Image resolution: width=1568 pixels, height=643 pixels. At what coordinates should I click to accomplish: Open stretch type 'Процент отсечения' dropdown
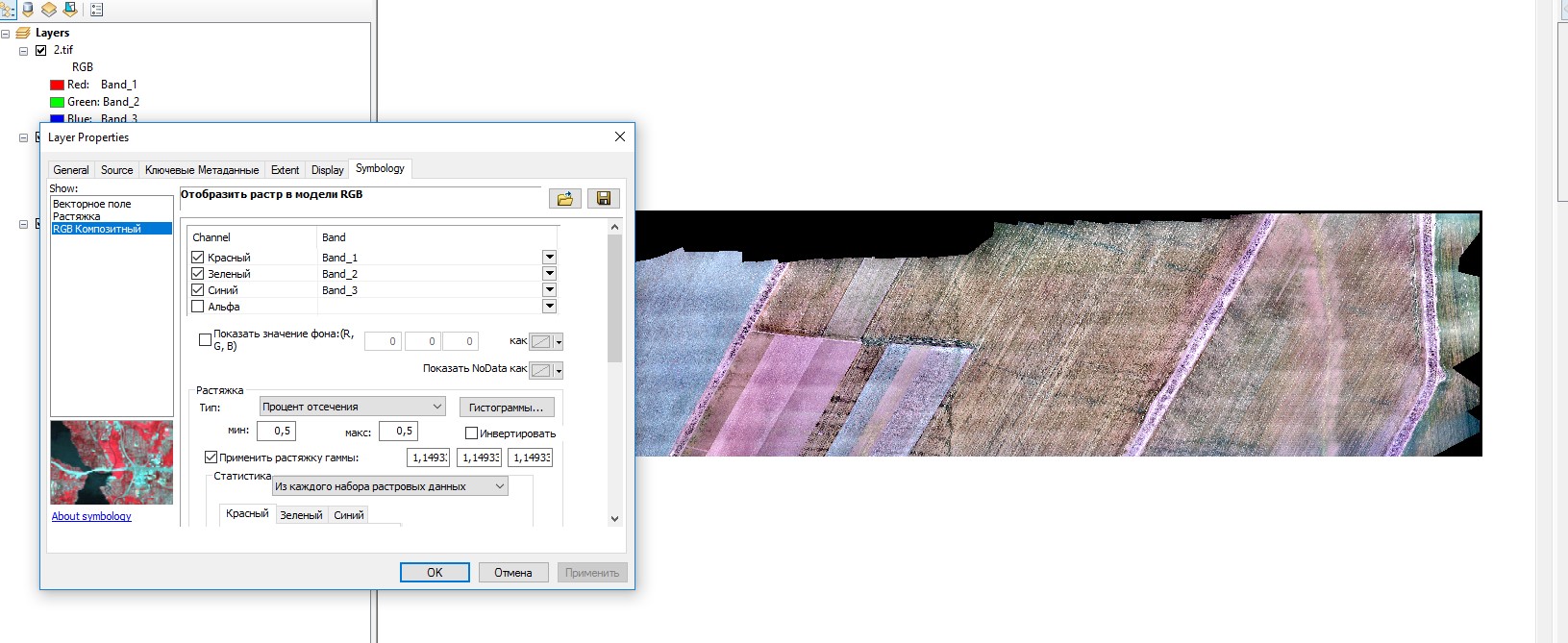point(353,407)
